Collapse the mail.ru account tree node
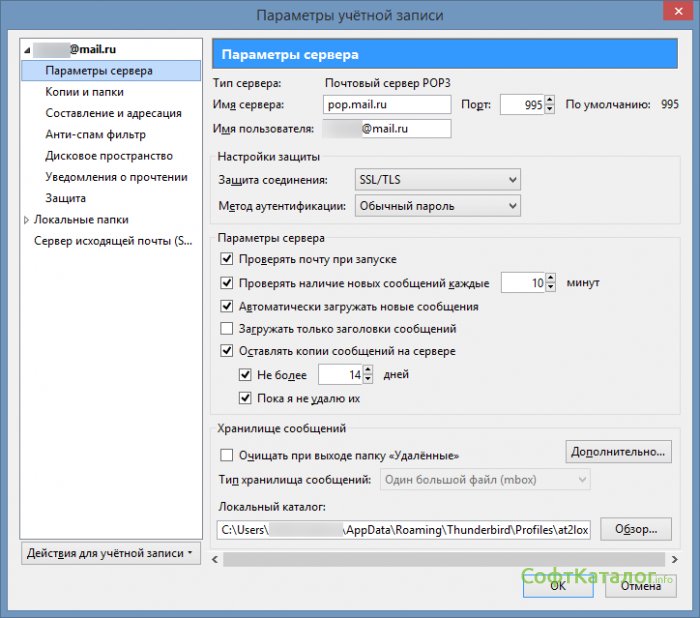The height and width of the screenshot is (618, 700). click(x=27, y=49)
